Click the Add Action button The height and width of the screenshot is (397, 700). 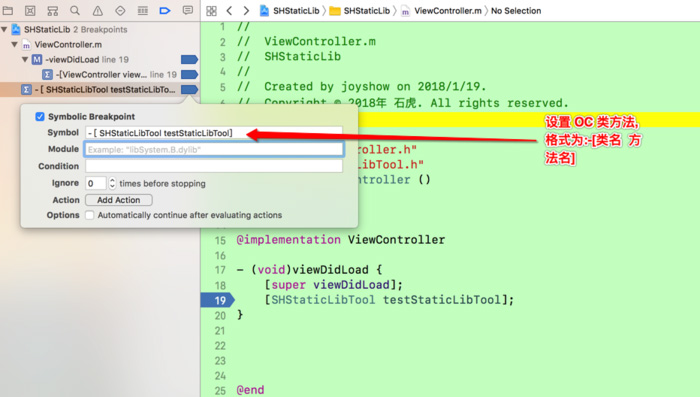point(119,200)
